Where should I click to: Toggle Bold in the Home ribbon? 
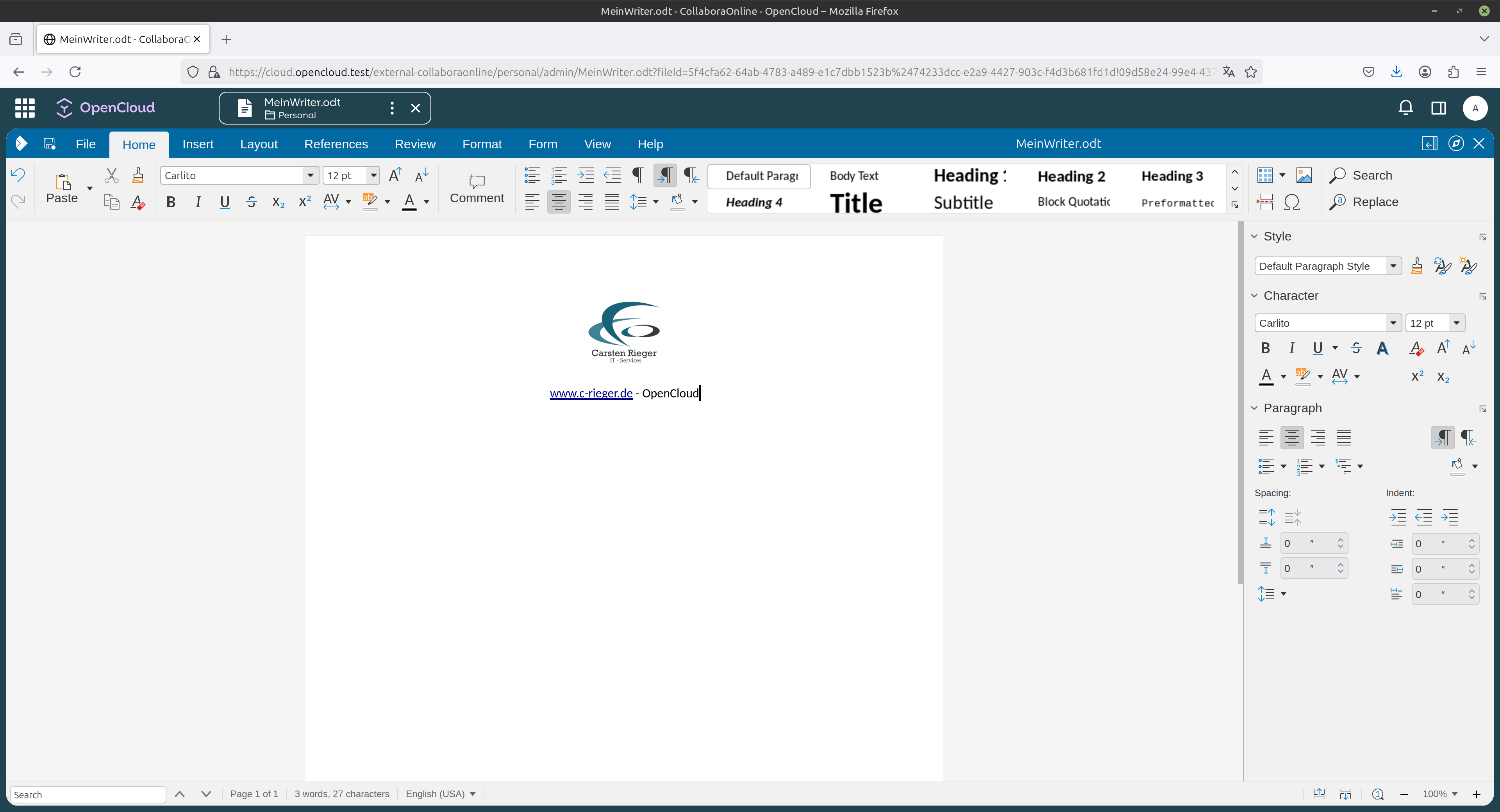click(x=171, y=202)
